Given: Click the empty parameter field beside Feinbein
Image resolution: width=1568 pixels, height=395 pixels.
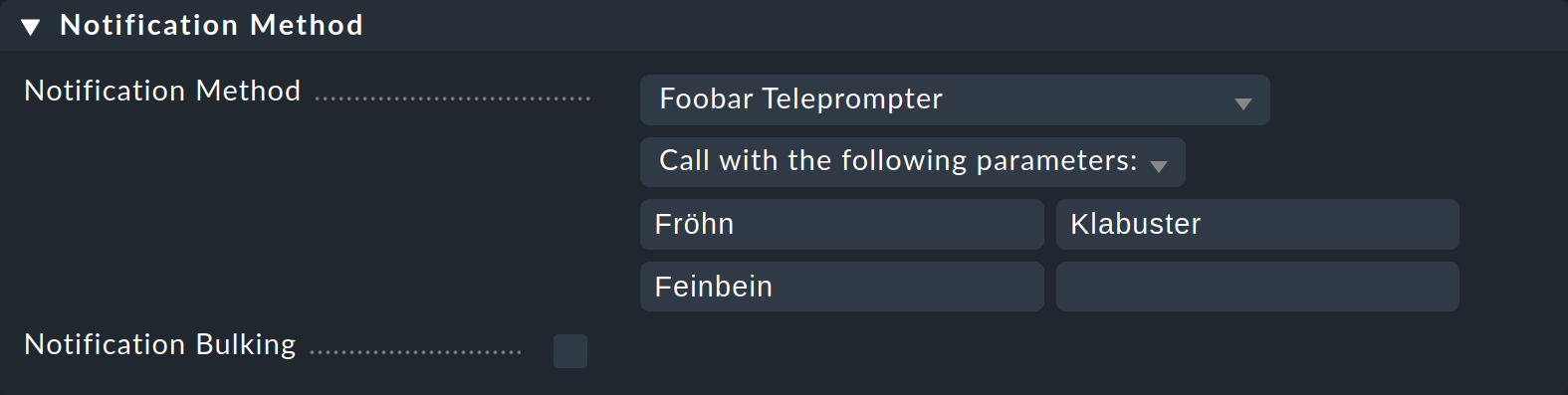Looking at the screenshot, I should point(1257,287).
